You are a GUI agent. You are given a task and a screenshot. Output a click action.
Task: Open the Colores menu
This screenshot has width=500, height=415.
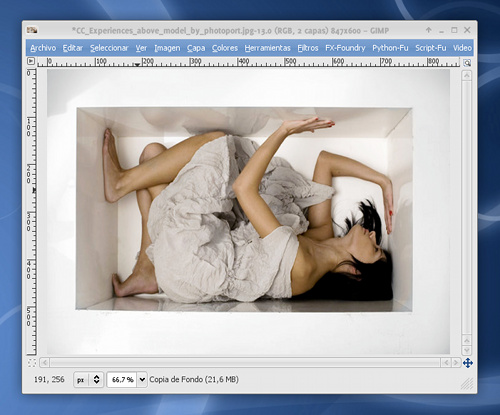tap(225, 48)
